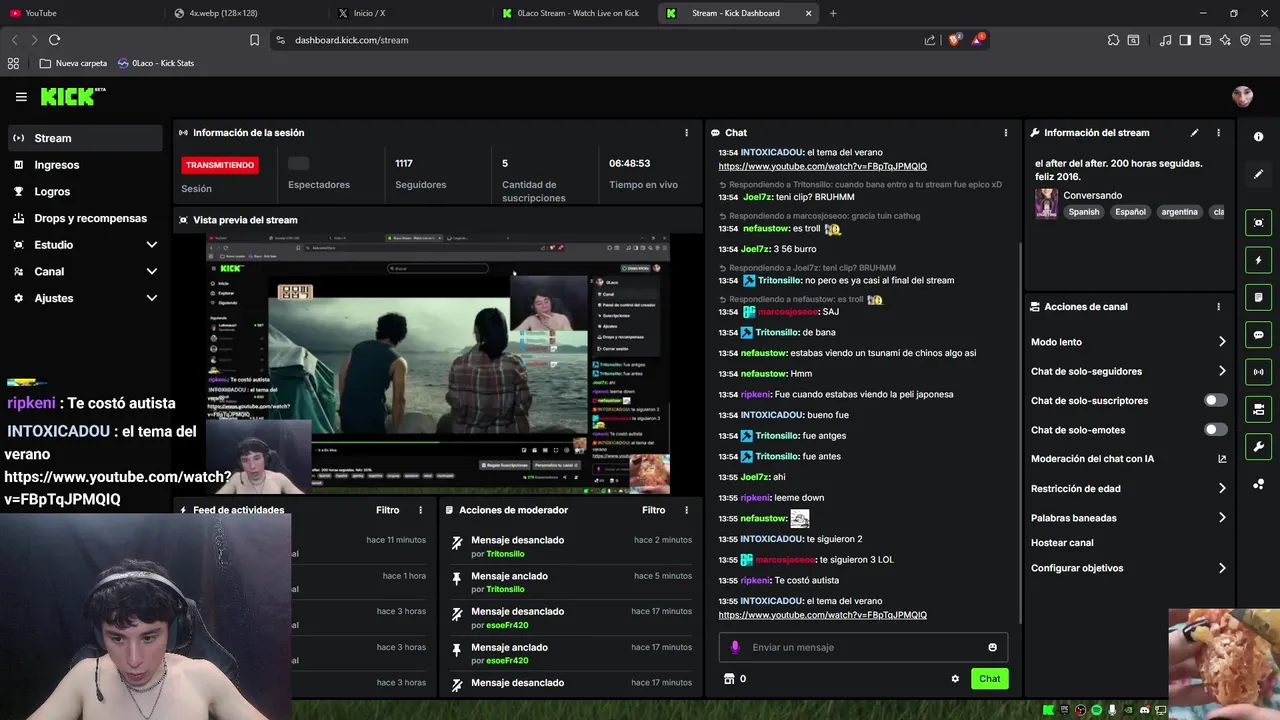The width and height of the screenshot is (1280, 720).
Task: Click the green Chat send button
Action: click(x=989, y=679)
